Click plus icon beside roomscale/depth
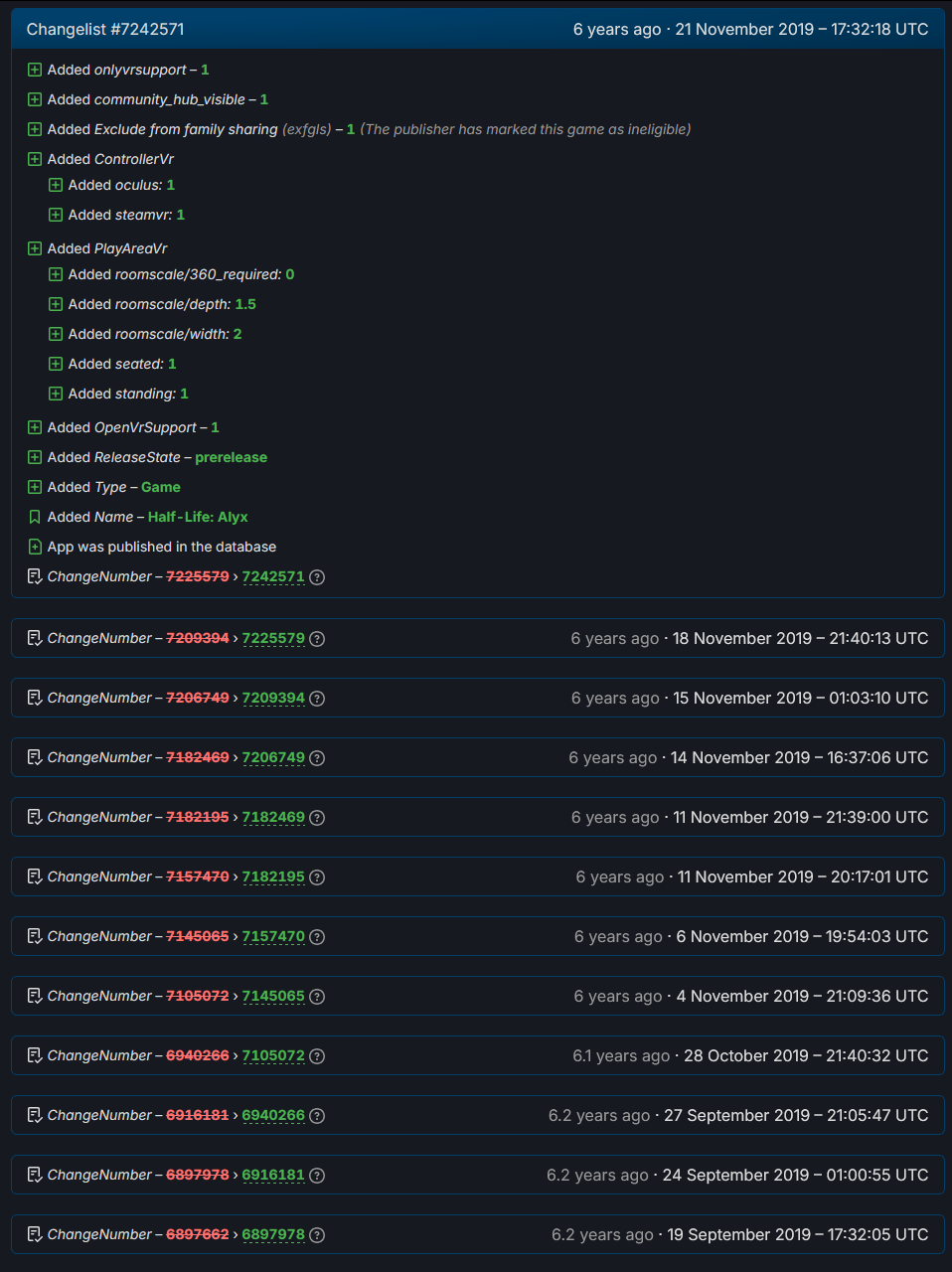The image size is (952, 1272). point(56,304)
